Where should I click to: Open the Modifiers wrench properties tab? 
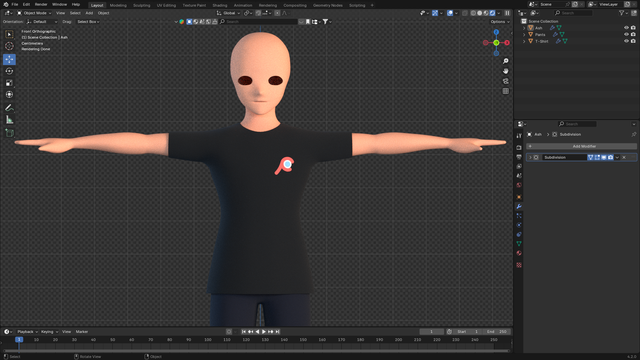coord(519,207)
